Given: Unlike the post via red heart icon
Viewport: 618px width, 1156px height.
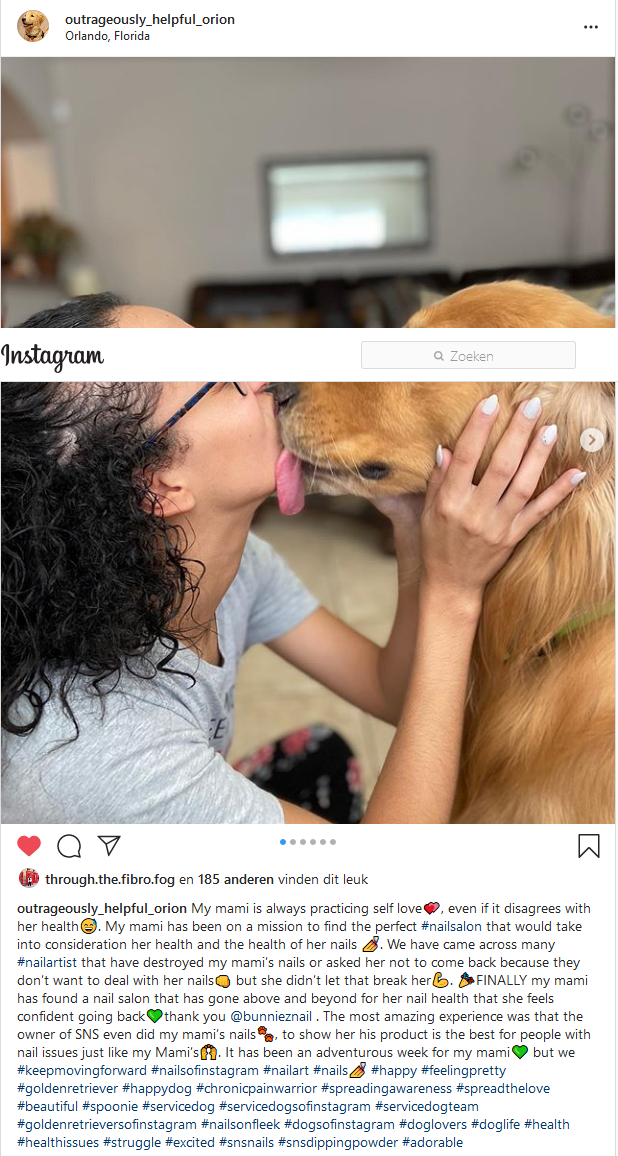Looking at the screenshot, I should click(x=29, y=846).
